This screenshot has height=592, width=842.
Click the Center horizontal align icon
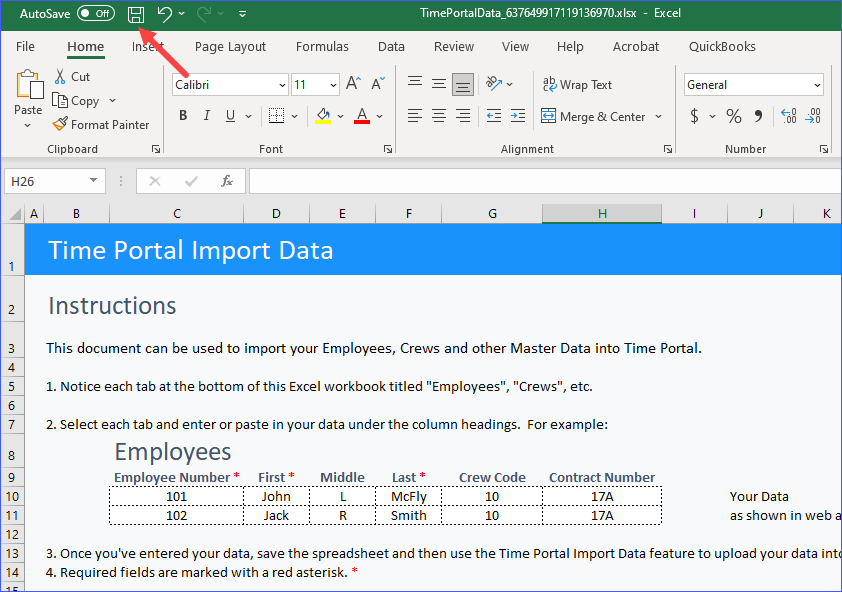click(439, 115)
